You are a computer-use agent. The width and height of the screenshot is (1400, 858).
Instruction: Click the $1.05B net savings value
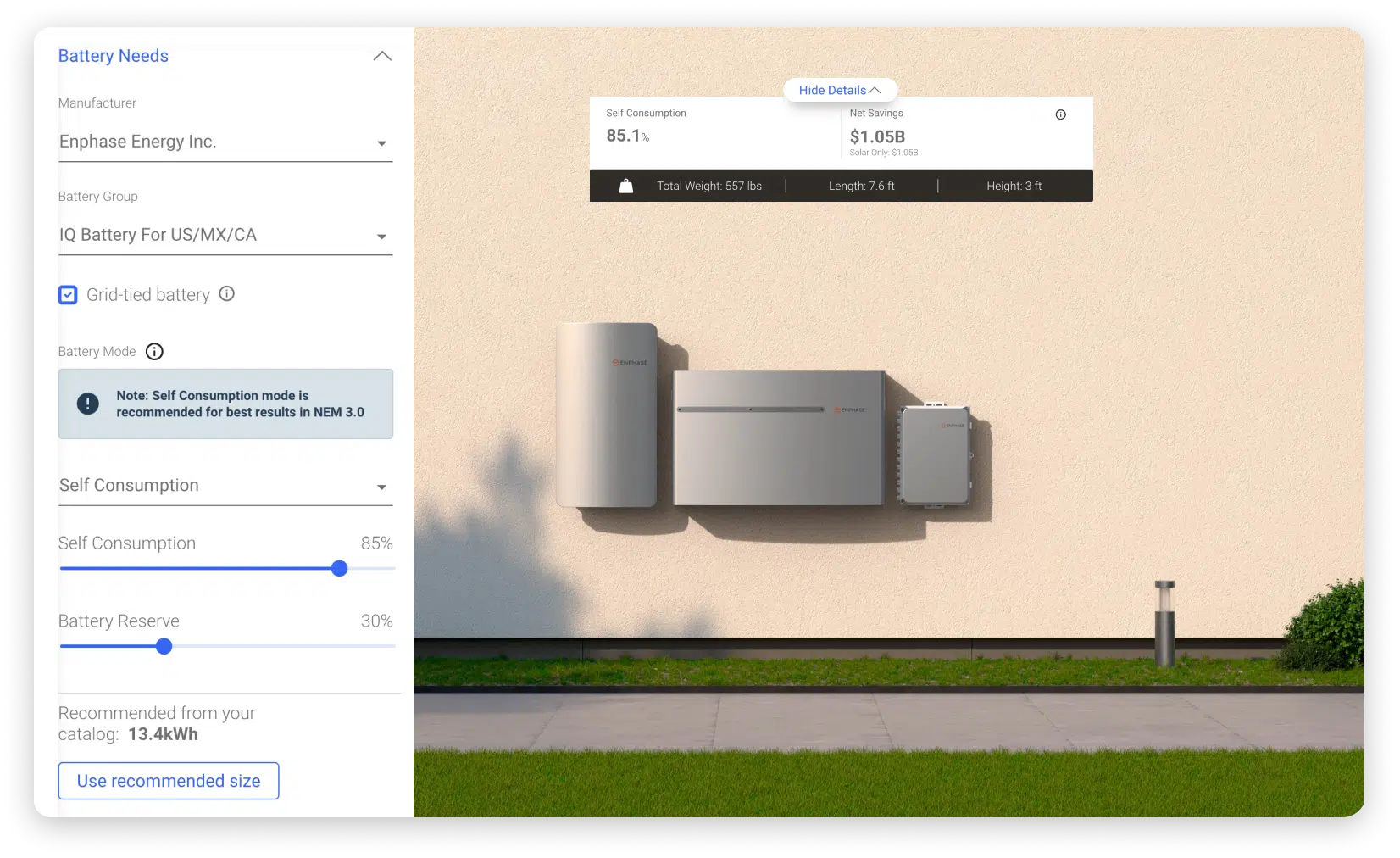(x=877, y=136)
